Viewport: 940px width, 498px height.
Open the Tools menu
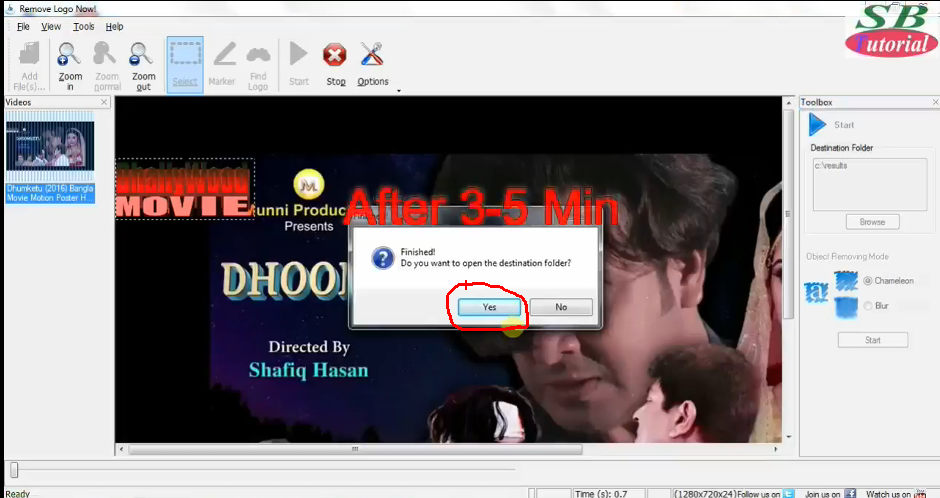tap(84, 27)
